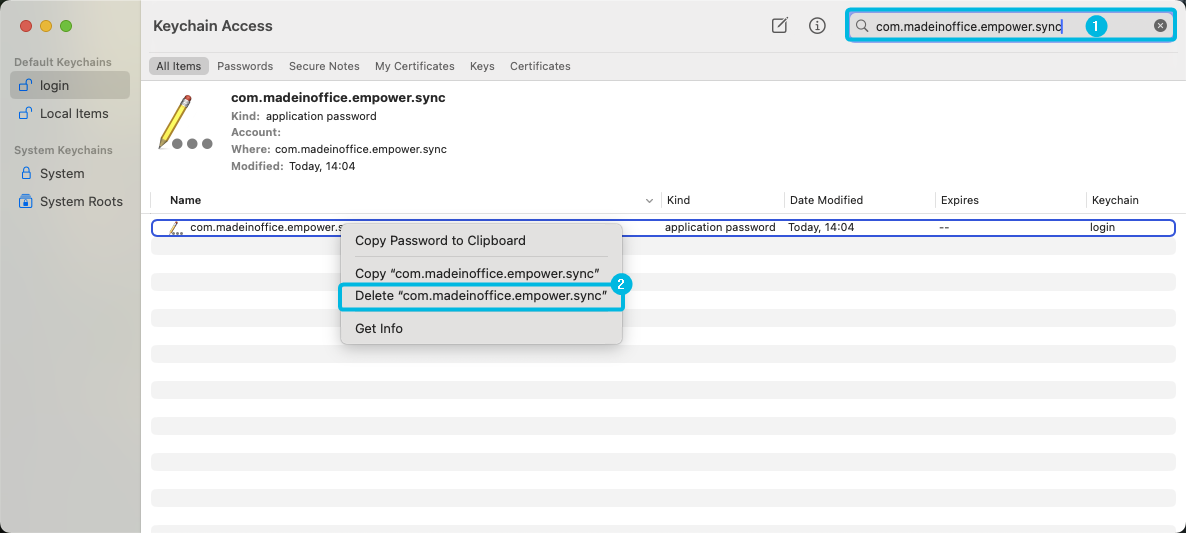Viewport: 1186px width, 533px height.
Task: Switch to the Passwords tab
Action: 245,66
